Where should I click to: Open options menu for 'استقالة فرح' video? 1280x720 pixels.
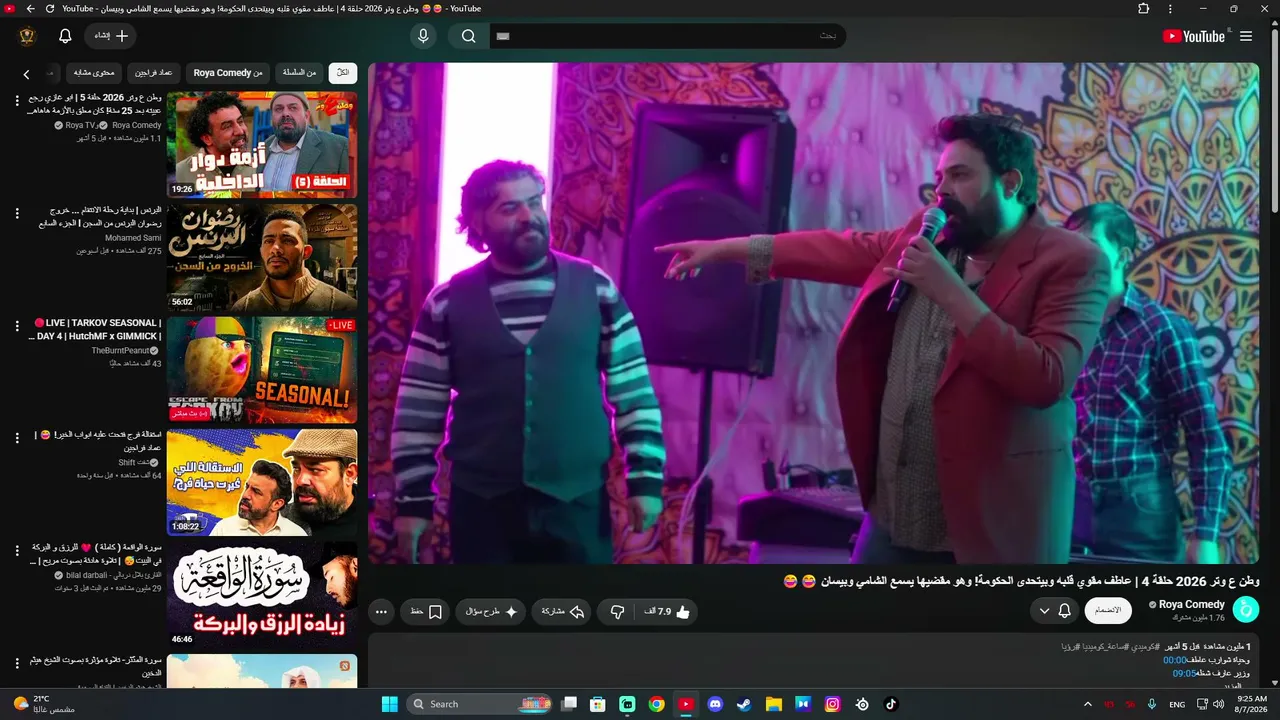pos(17,439)
